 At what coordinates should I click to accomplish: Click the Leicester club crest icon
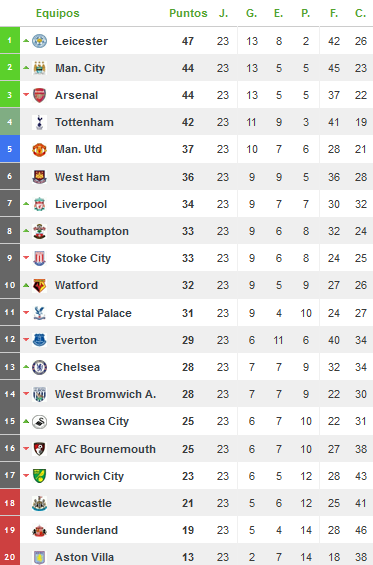click(x=39, y=41)
